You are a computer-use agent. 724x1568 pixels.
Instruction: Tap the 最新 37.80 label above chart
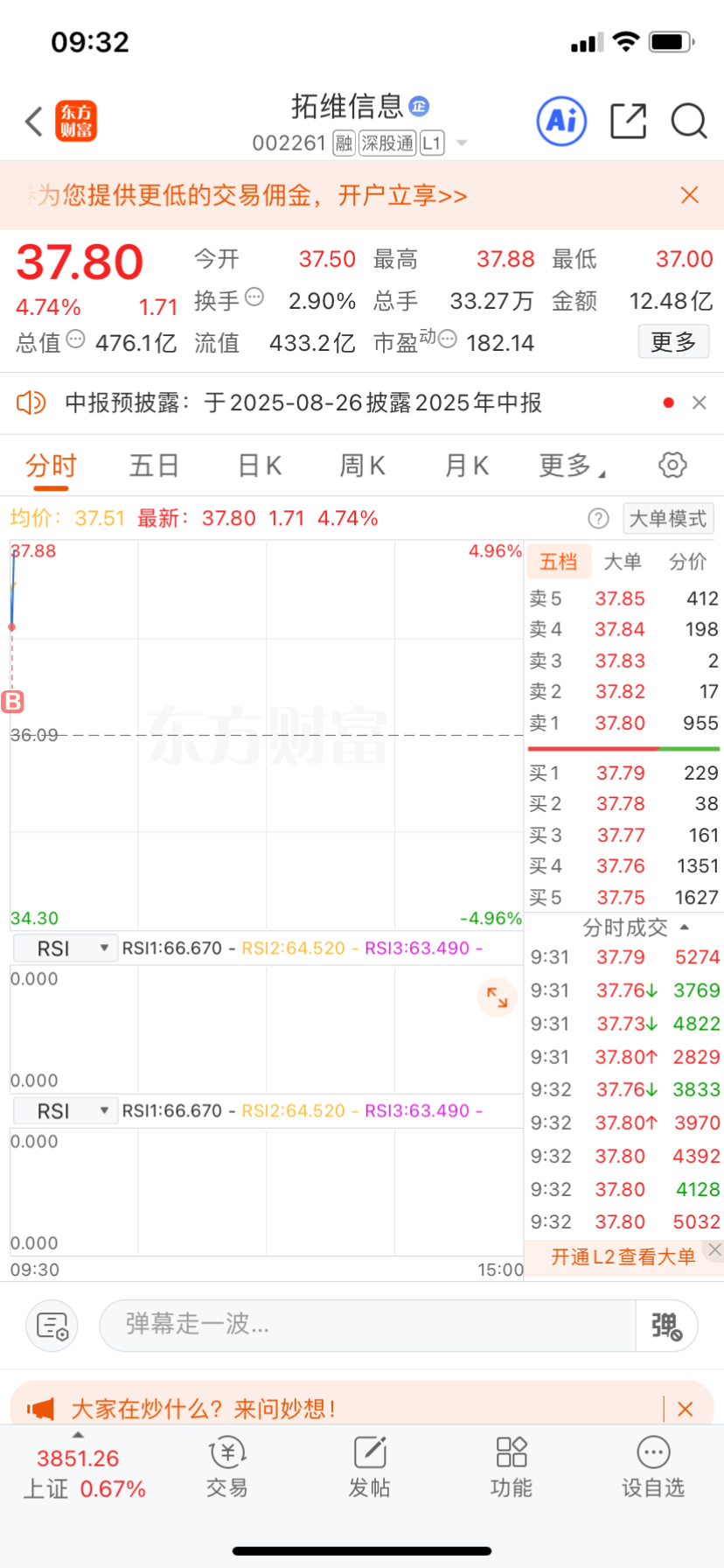pyautogui.click(x=196, y=518)
